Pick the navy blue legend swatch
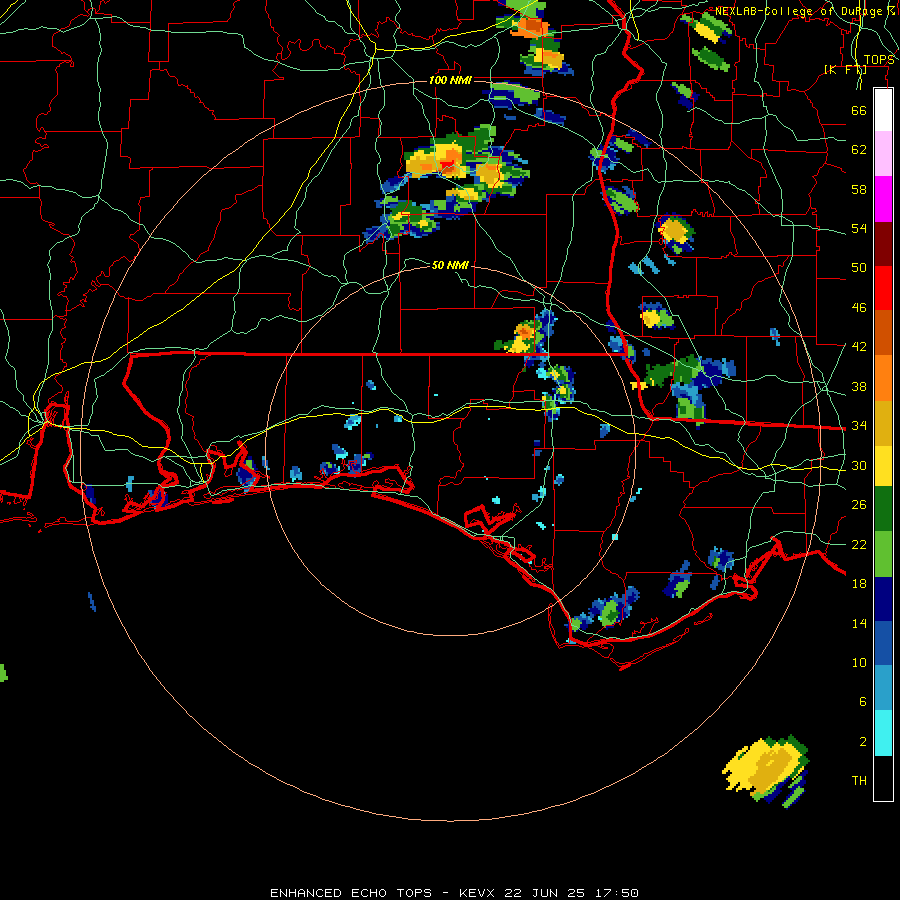This screenshot has height=900, width=900. pyautogui.click(x=883, y=599)
